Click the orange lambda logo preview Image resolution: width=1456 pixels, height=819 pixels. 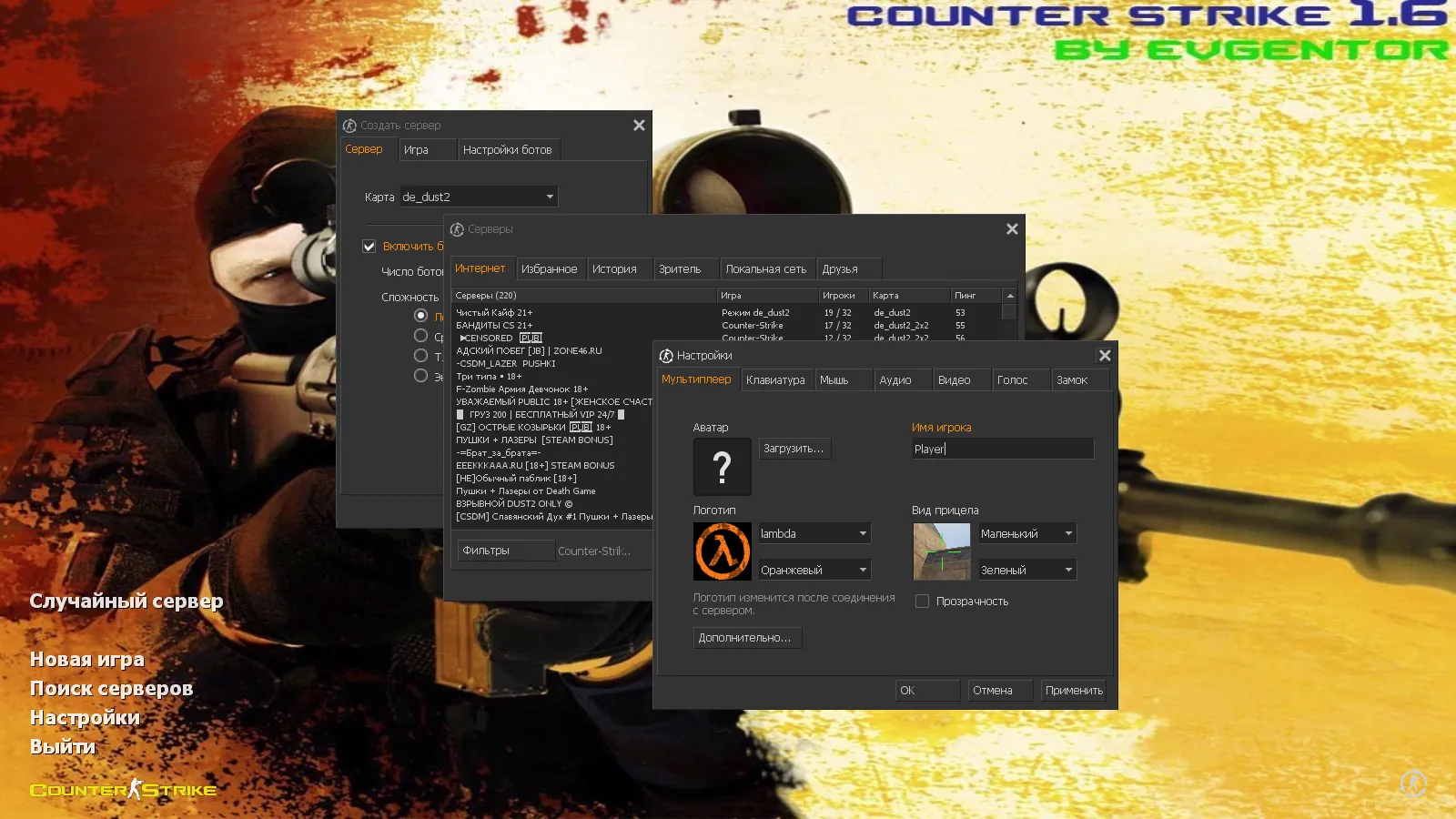pyautogui.click(x=723, y=551)
